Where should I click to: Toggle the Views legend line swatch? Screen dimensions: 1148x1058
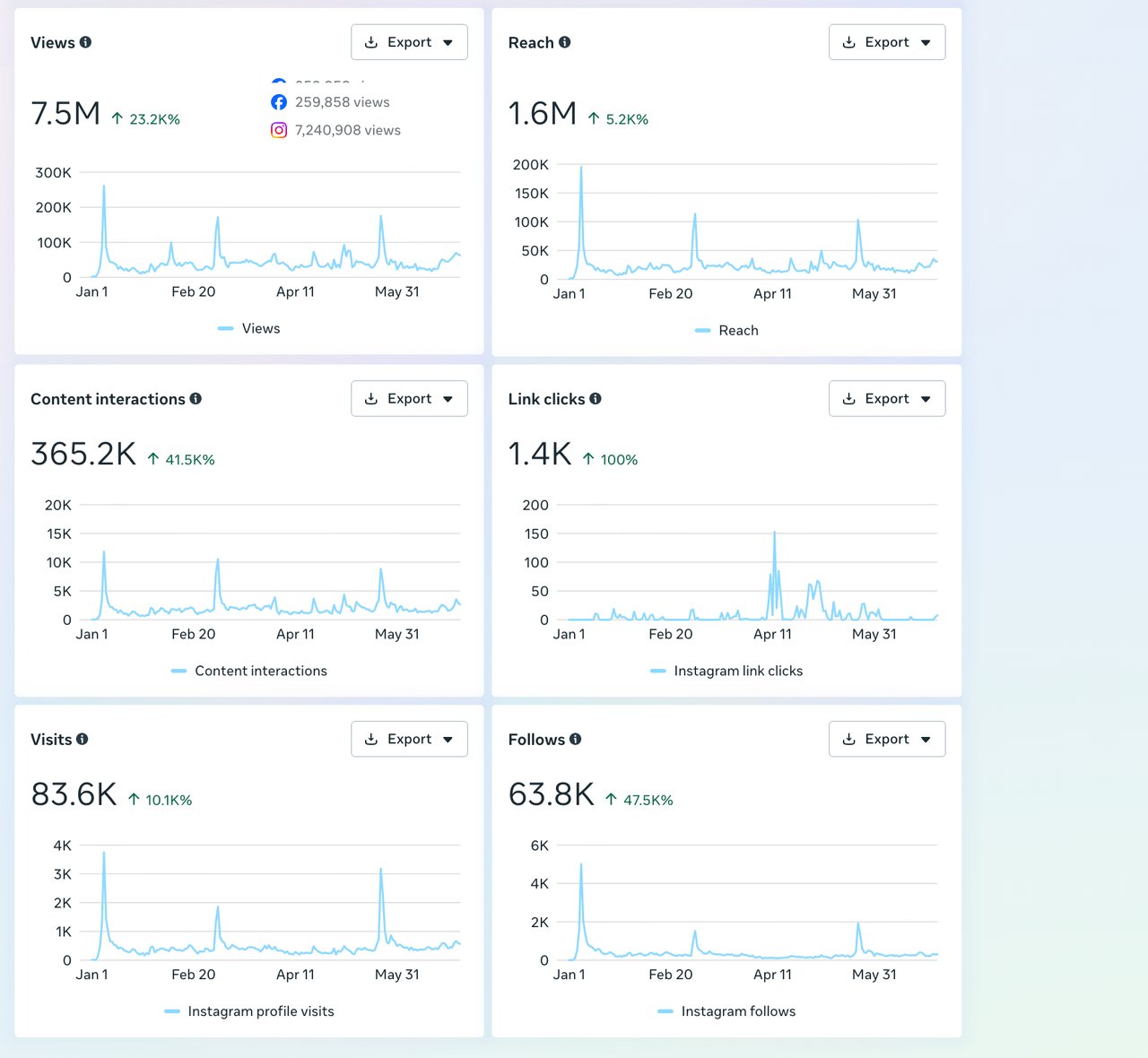pyautogui.click(x=226, y=329)
